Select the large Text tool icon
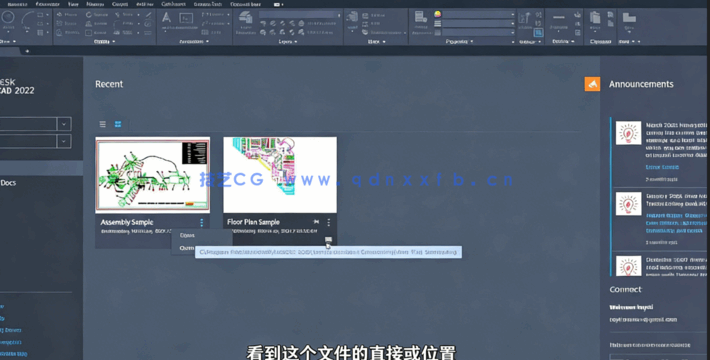 click(167, 18)
